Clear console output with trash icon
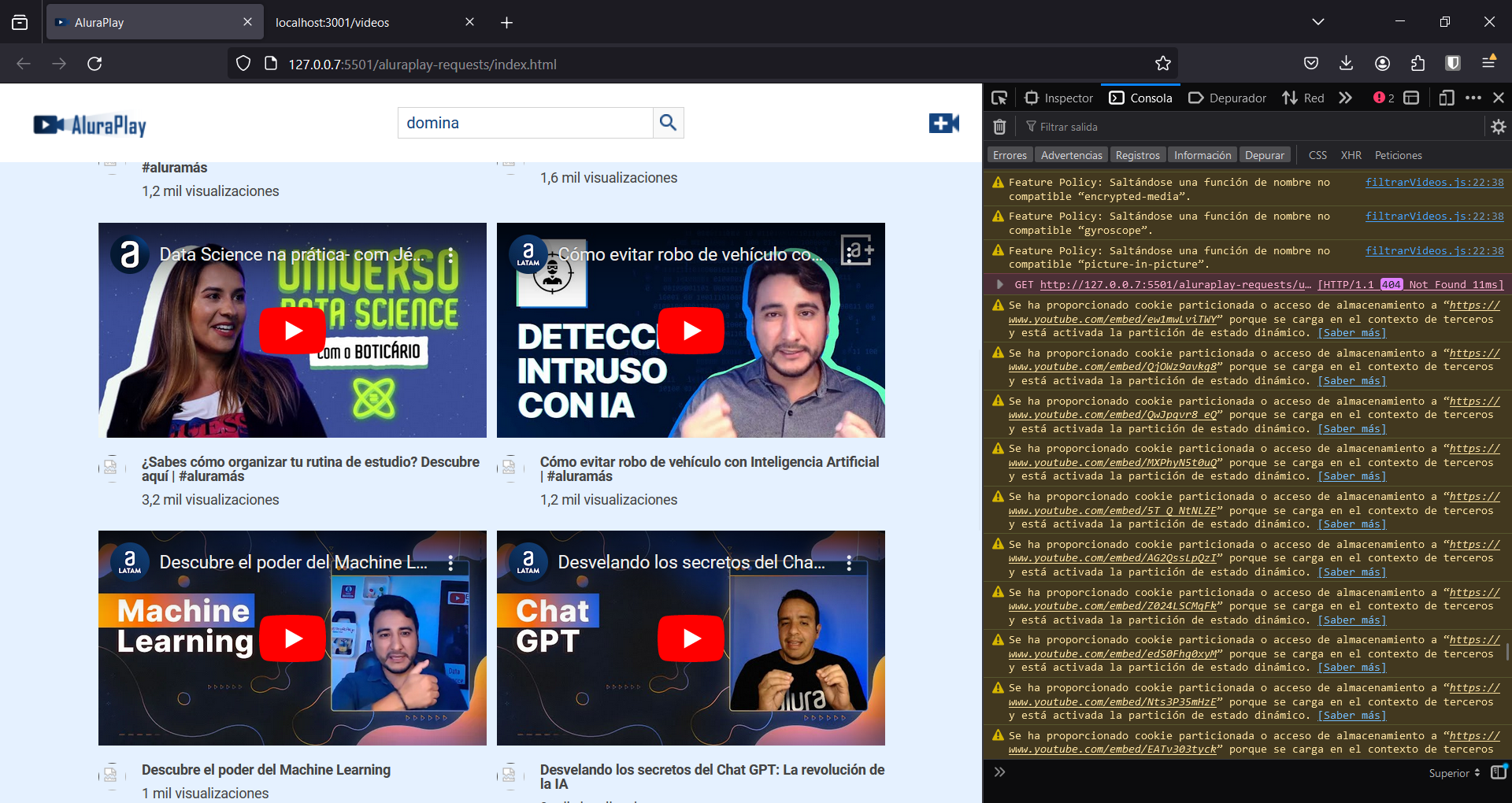This screenshot has height=803, width=1512. pyautogui.click(x=999, y=127)
